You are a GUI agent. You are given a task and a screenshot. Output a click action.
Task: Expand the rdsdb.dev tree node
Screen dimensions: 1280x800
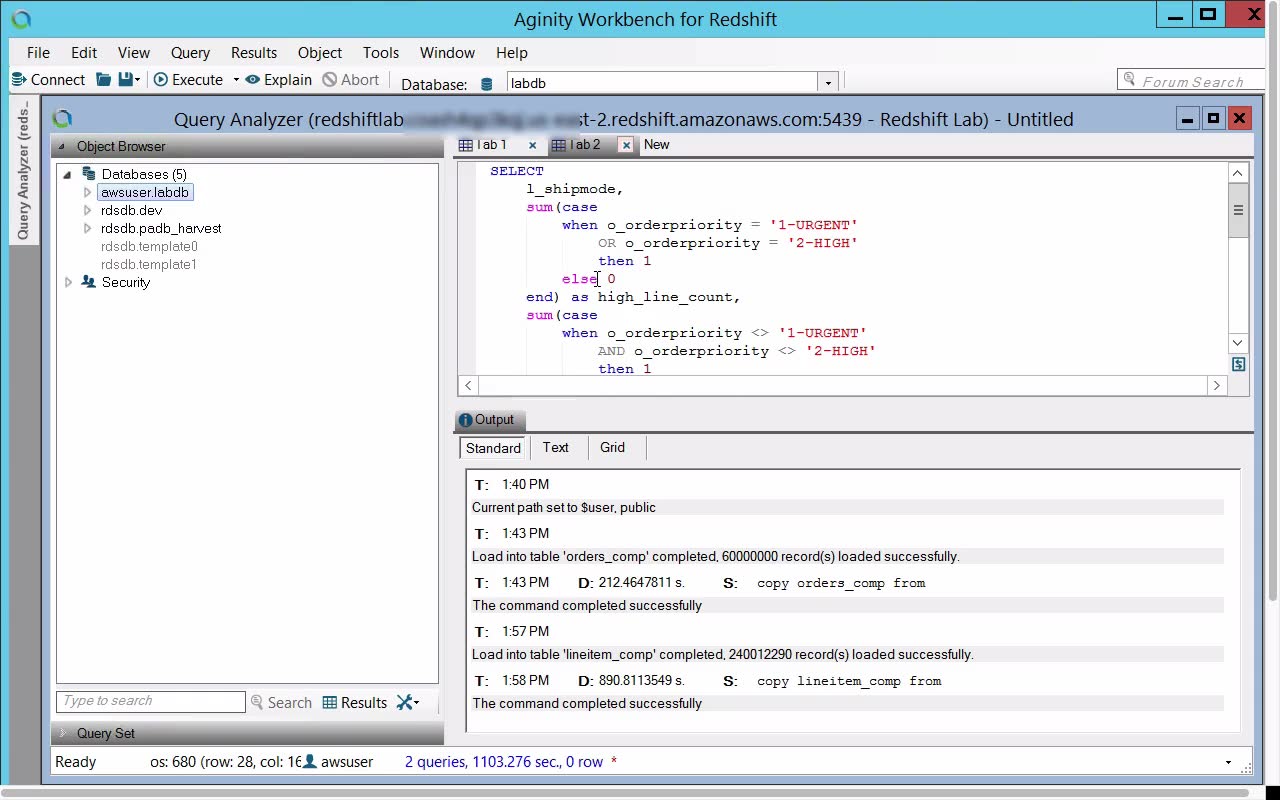click(87, 211)
